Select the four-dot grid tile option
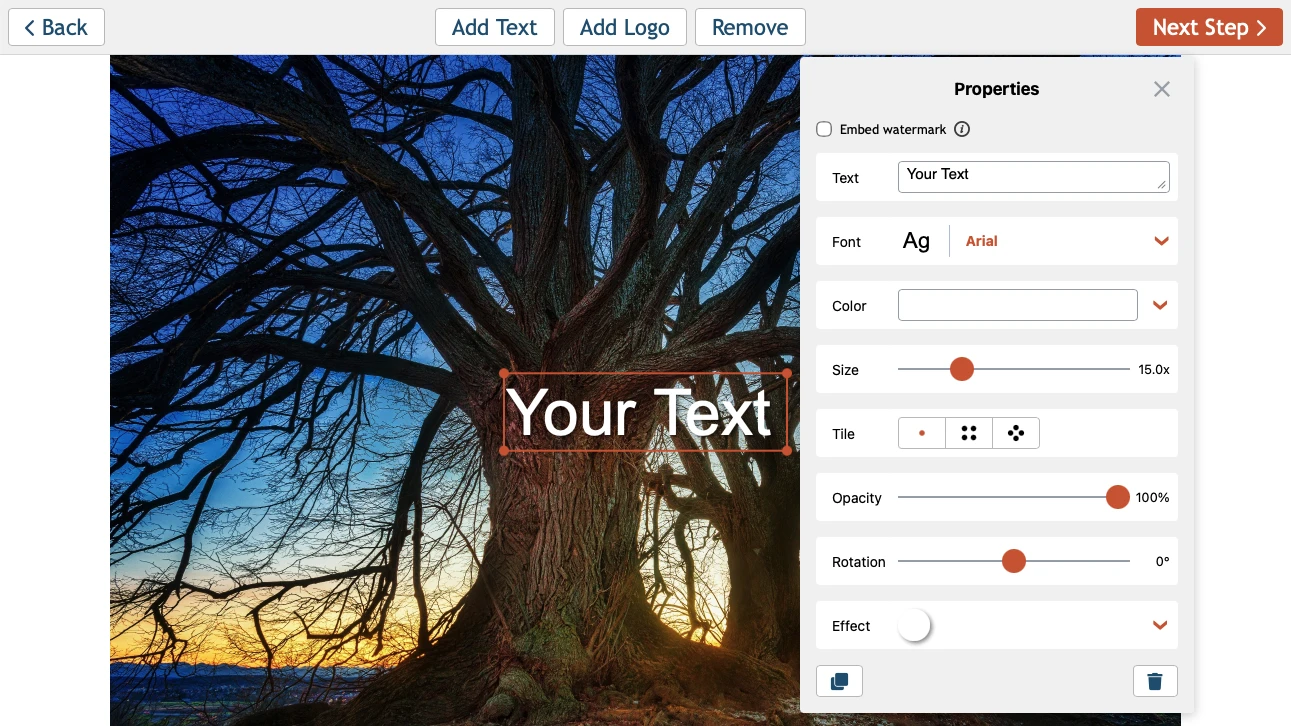Screen dimensions: 1291x726 (969, 433)
